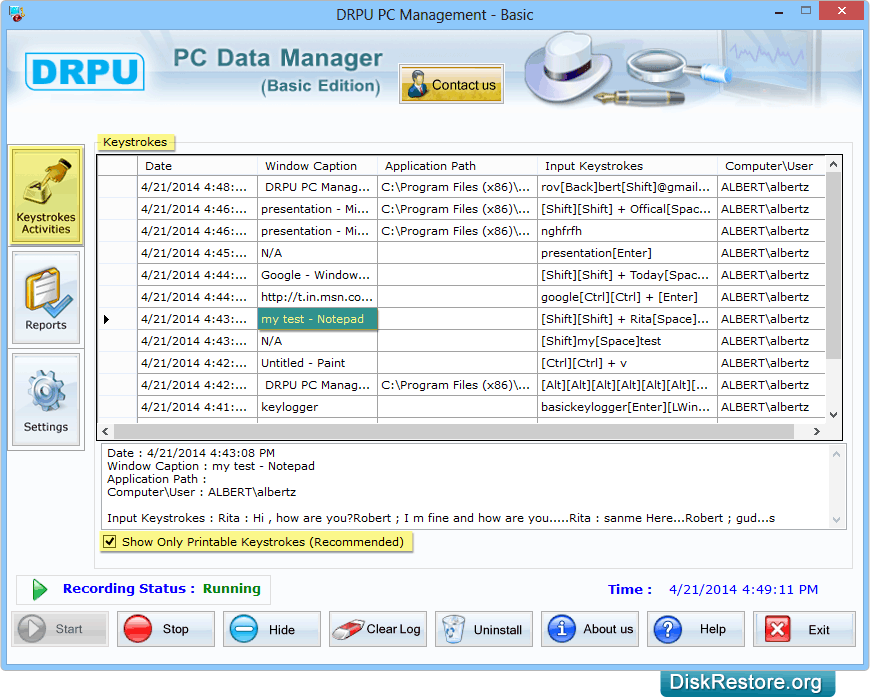Sort by Window Caption column header
Viewport: 870px width, 697px height.
(317, 166)
